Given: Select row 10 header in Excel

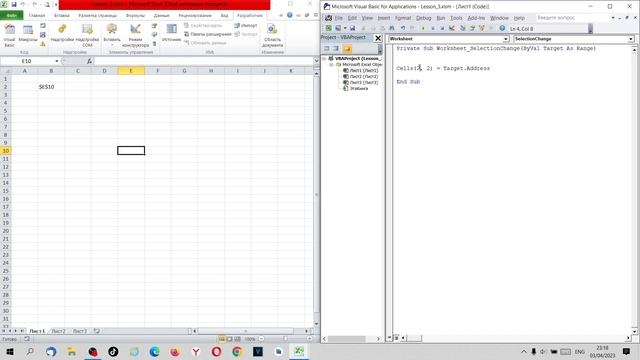Looking at the screenshot, I should pos(6,151).
